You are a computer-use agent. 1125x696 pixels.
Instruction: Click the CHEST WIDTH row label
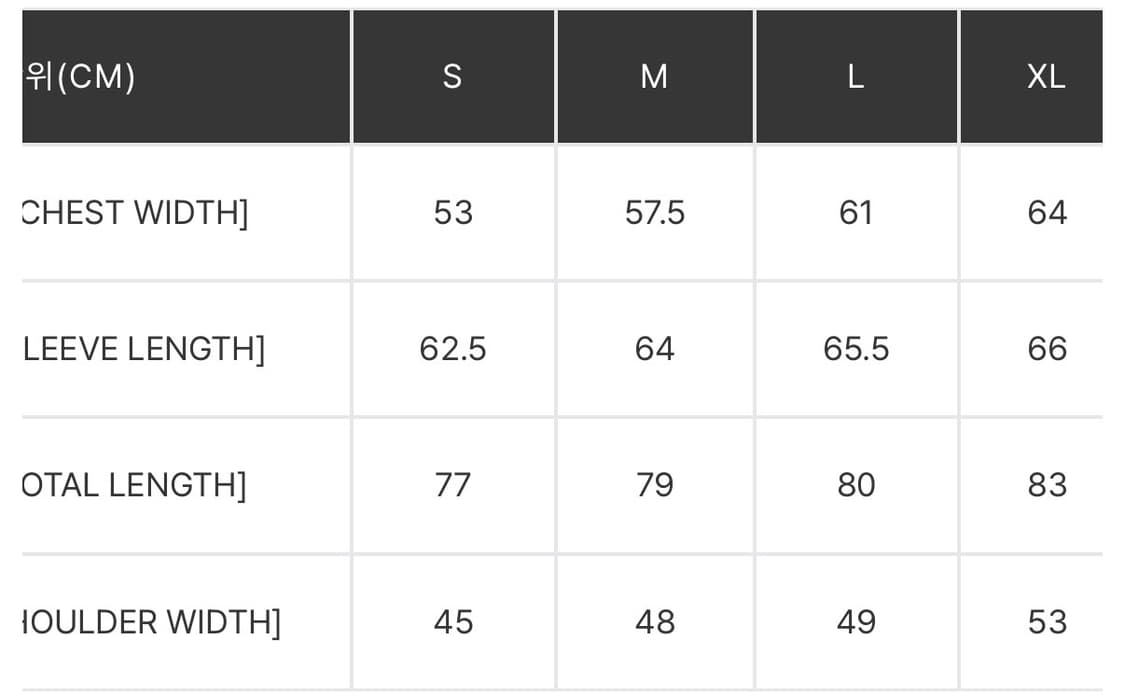(x=134, y=213)
